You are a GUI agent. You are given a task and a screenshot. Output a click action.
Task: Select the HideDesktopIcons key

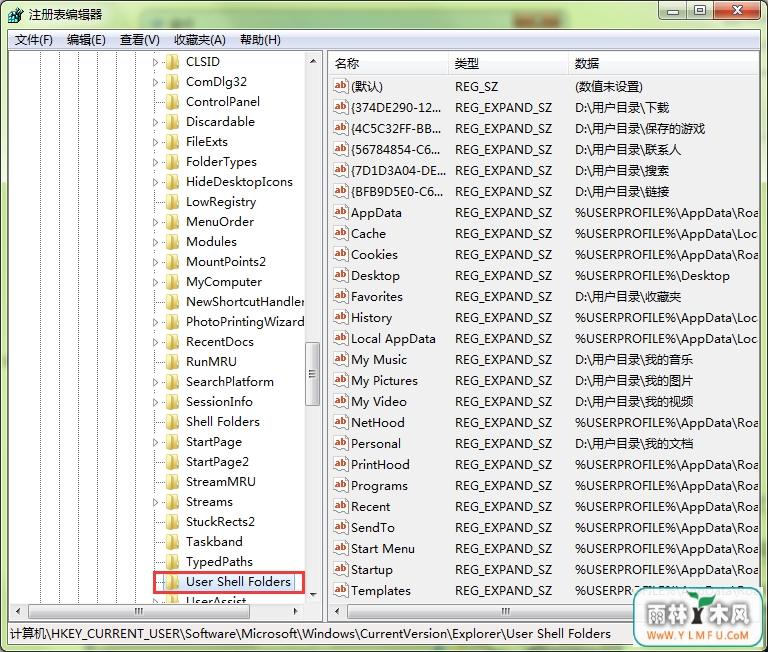click(239, 182)
